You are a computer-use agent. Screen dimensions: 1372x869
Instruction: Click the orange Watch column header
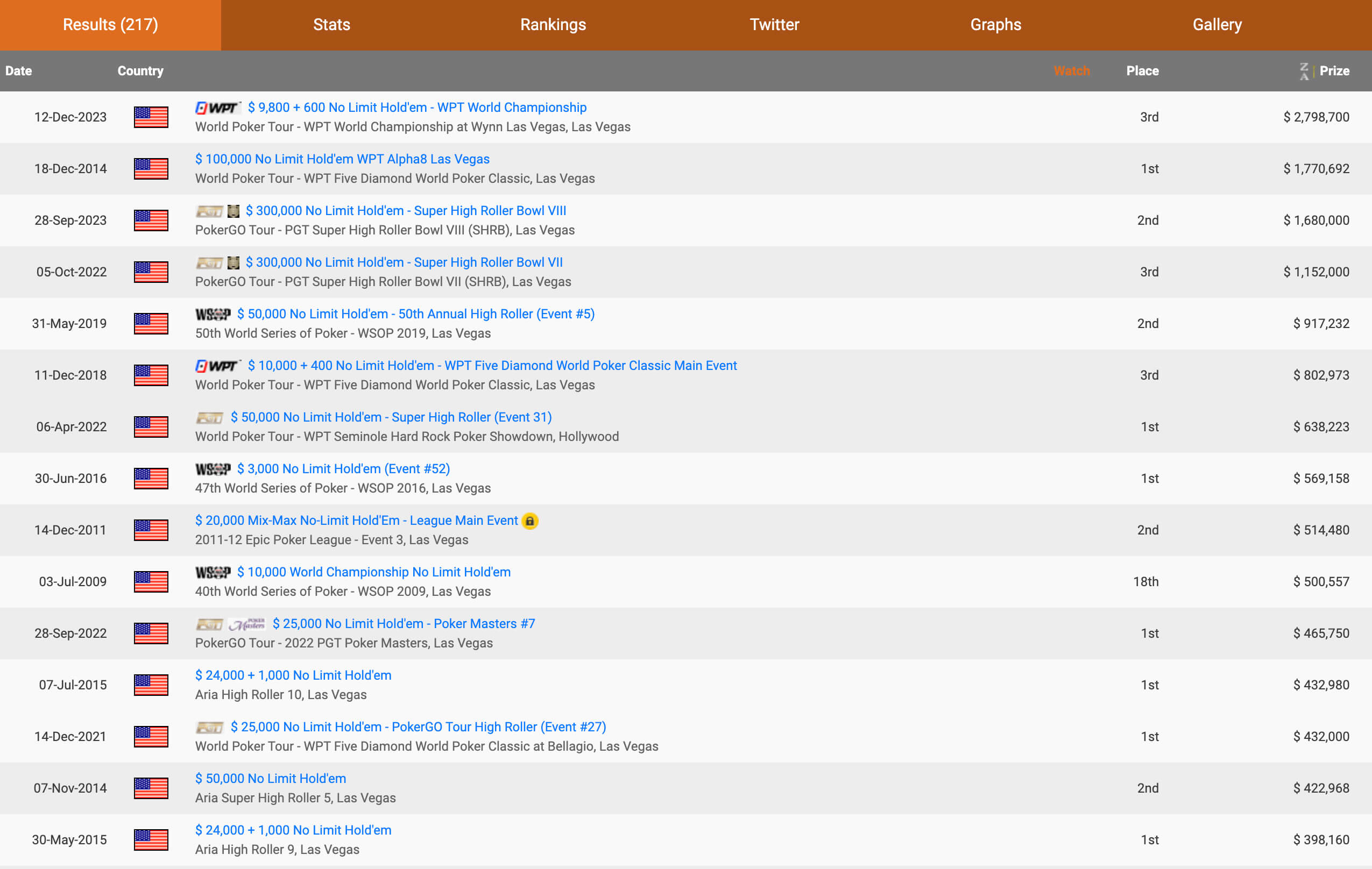(x=1071, y=71)
